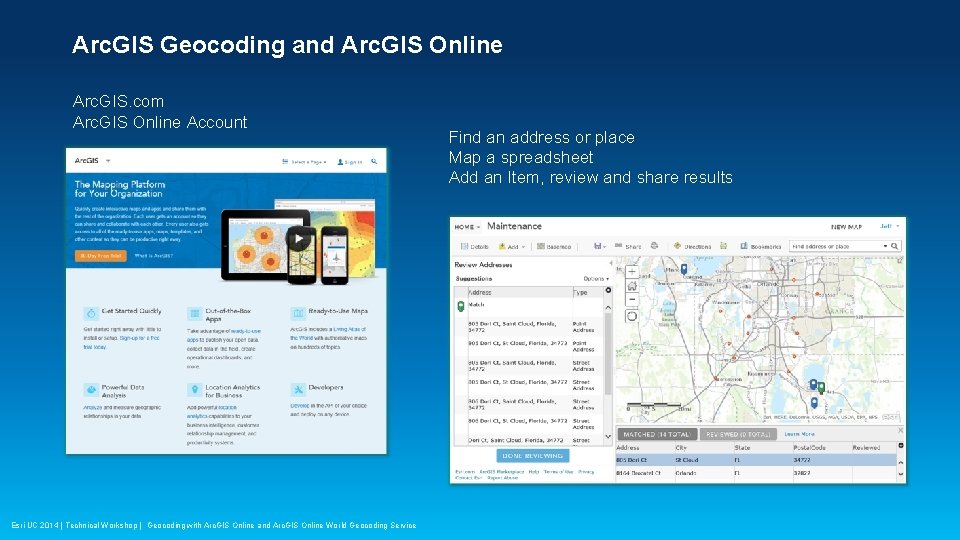Open the Select a Page menu
Screen dimensions: 960x540
(x=304, y=162)
